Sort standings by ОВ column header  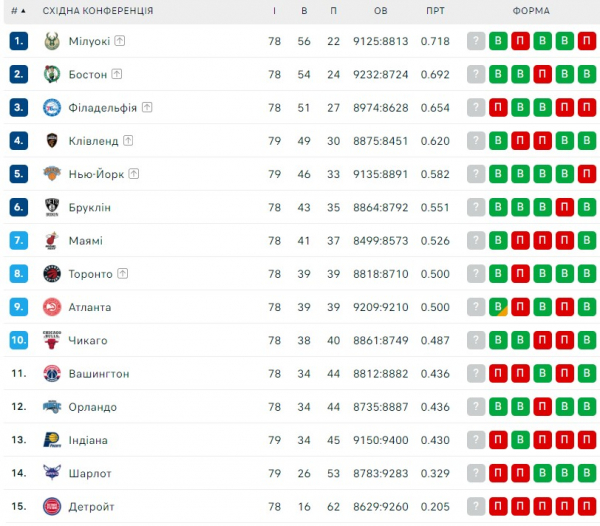coord(381,10)
